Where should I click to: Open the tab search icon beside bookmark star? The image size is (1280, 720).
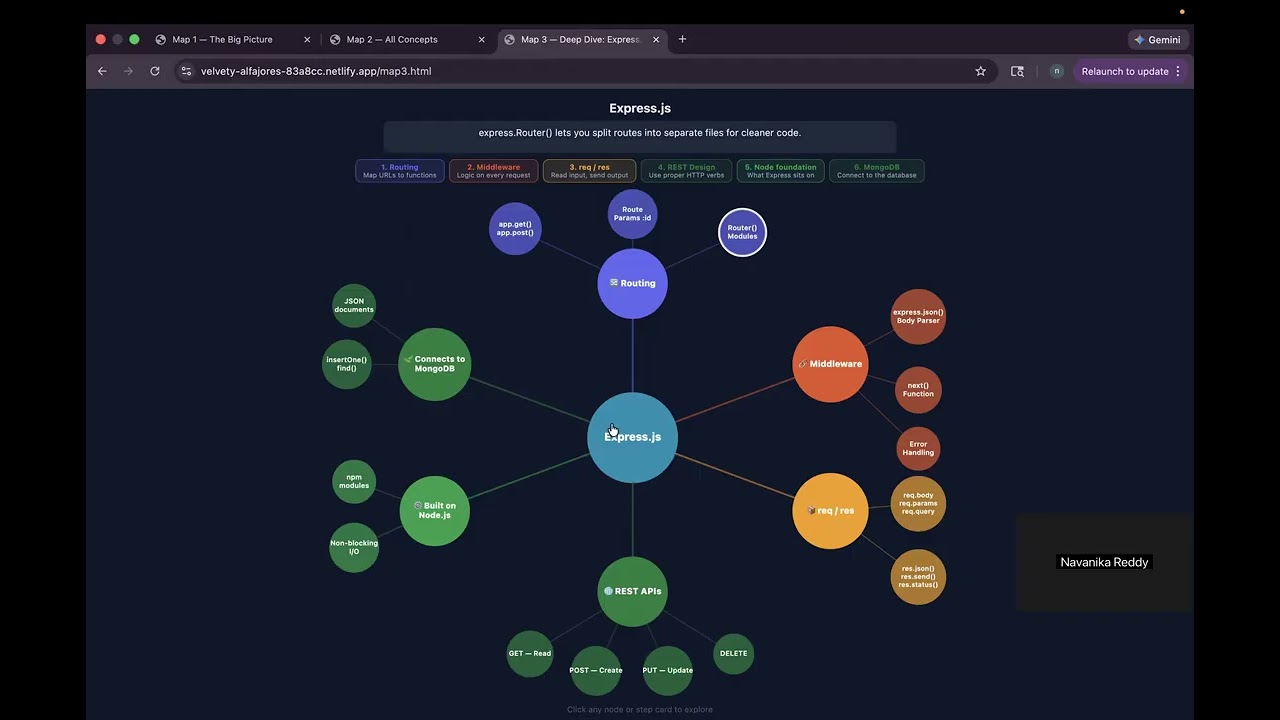click(1018, 71)
